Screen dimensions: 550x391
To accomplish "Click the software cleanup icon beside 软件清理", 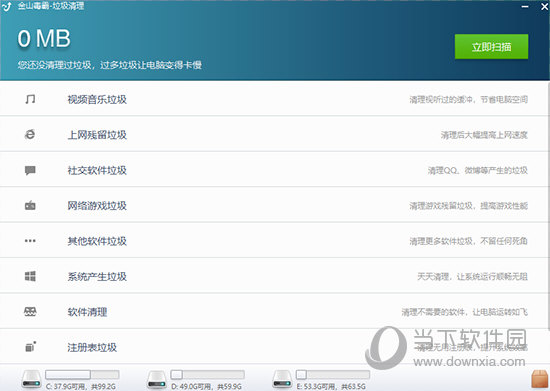I will (30, 312).
